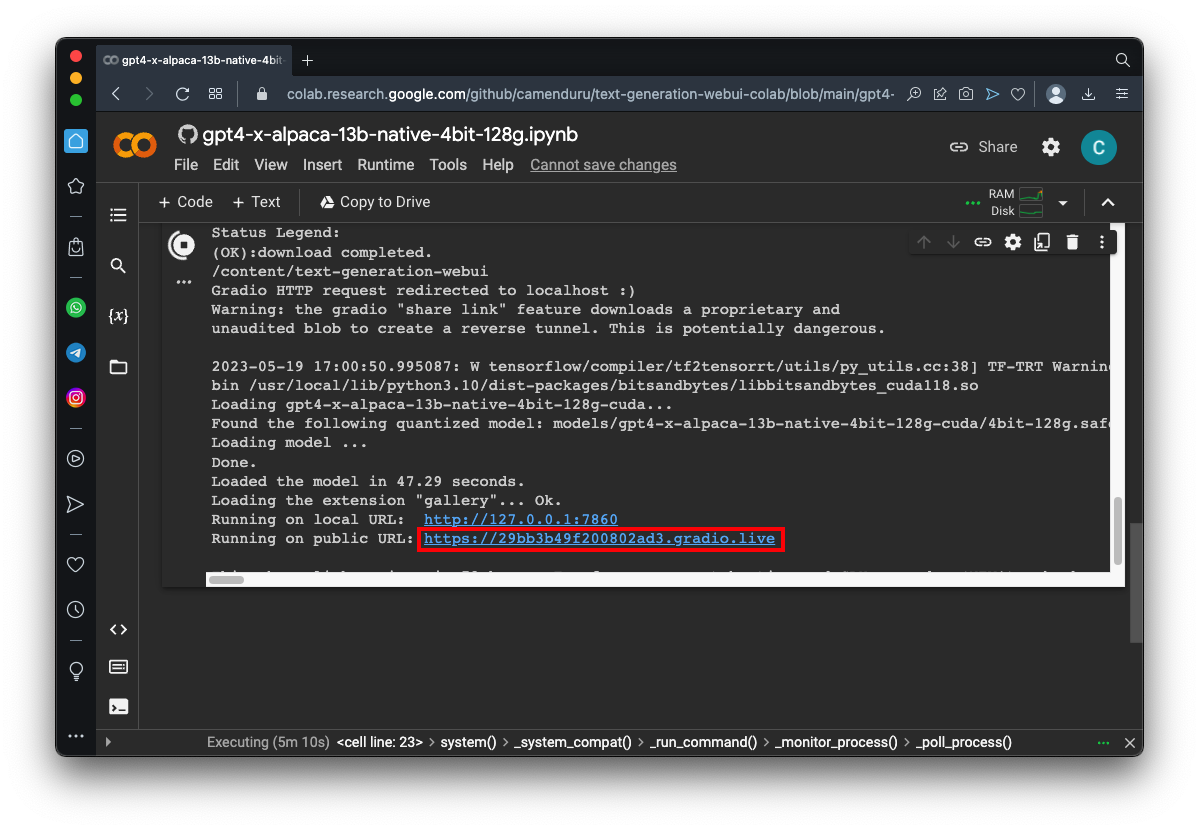Screen dimensions: 1199x830
Task: Expand RAM Disk resources dropdown arrow
Action: coord(1063,203)
